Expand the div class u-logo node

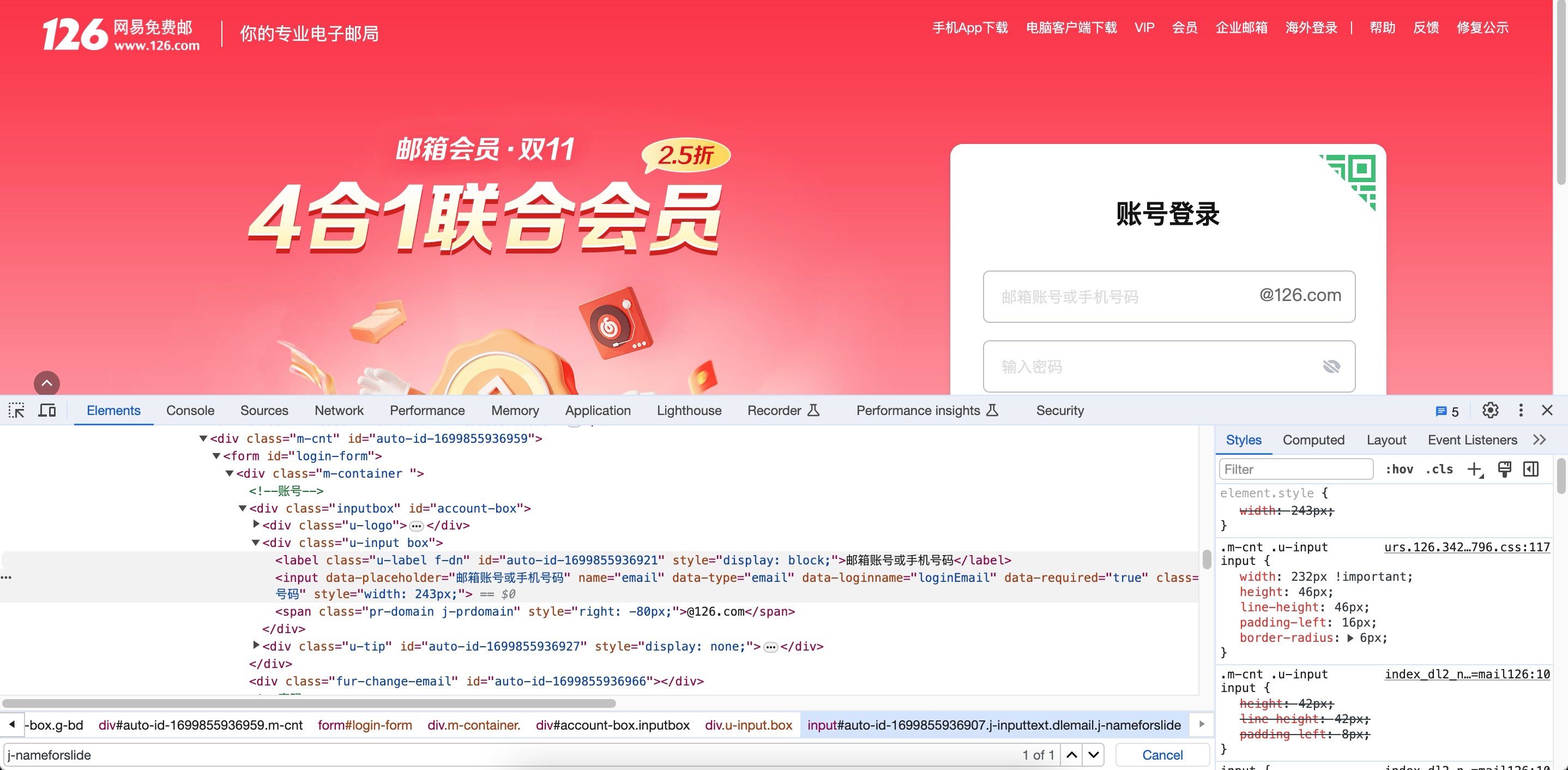[256, 524]
